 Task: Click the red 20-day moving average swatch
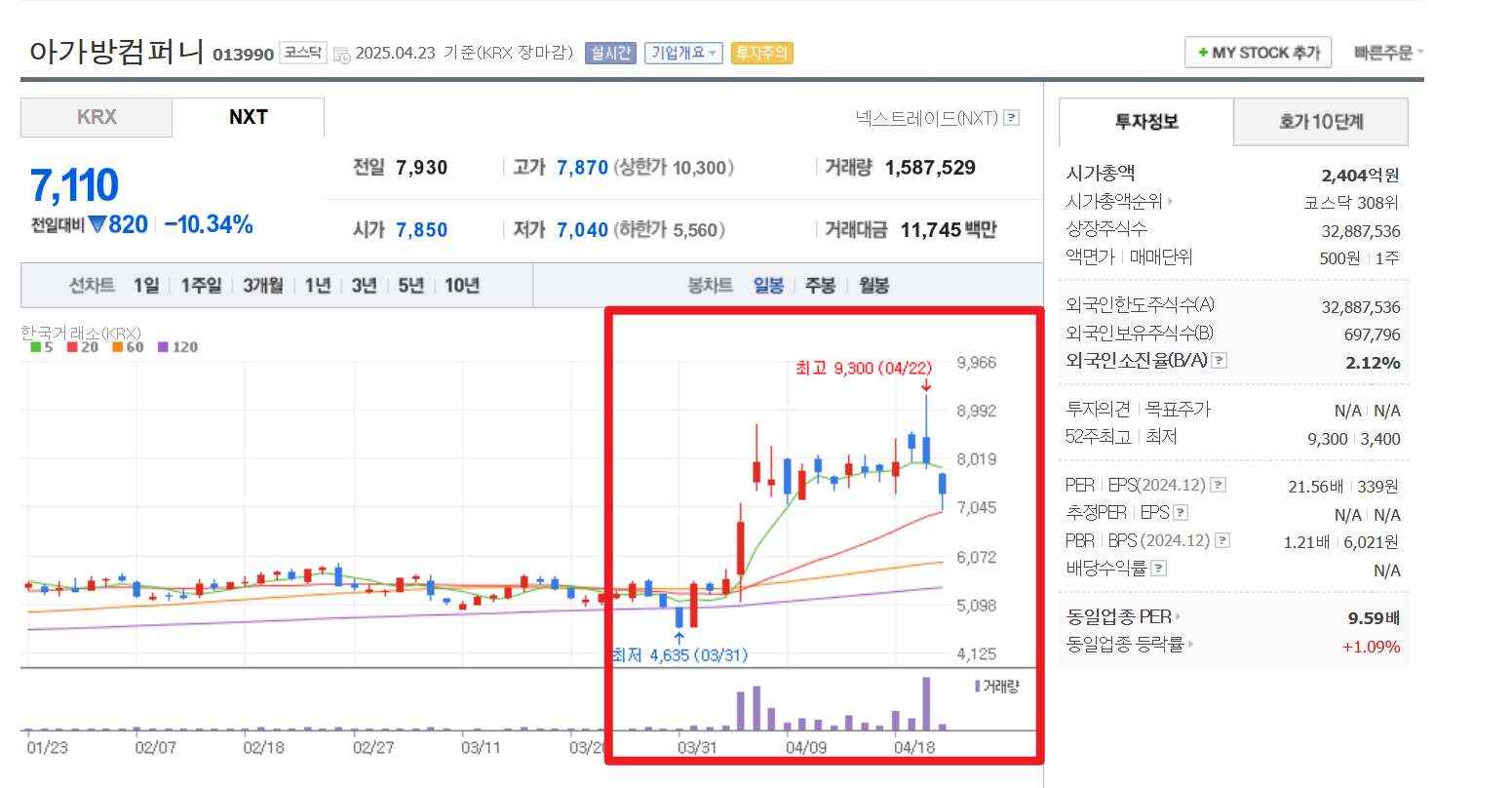[x=72, y=347]
